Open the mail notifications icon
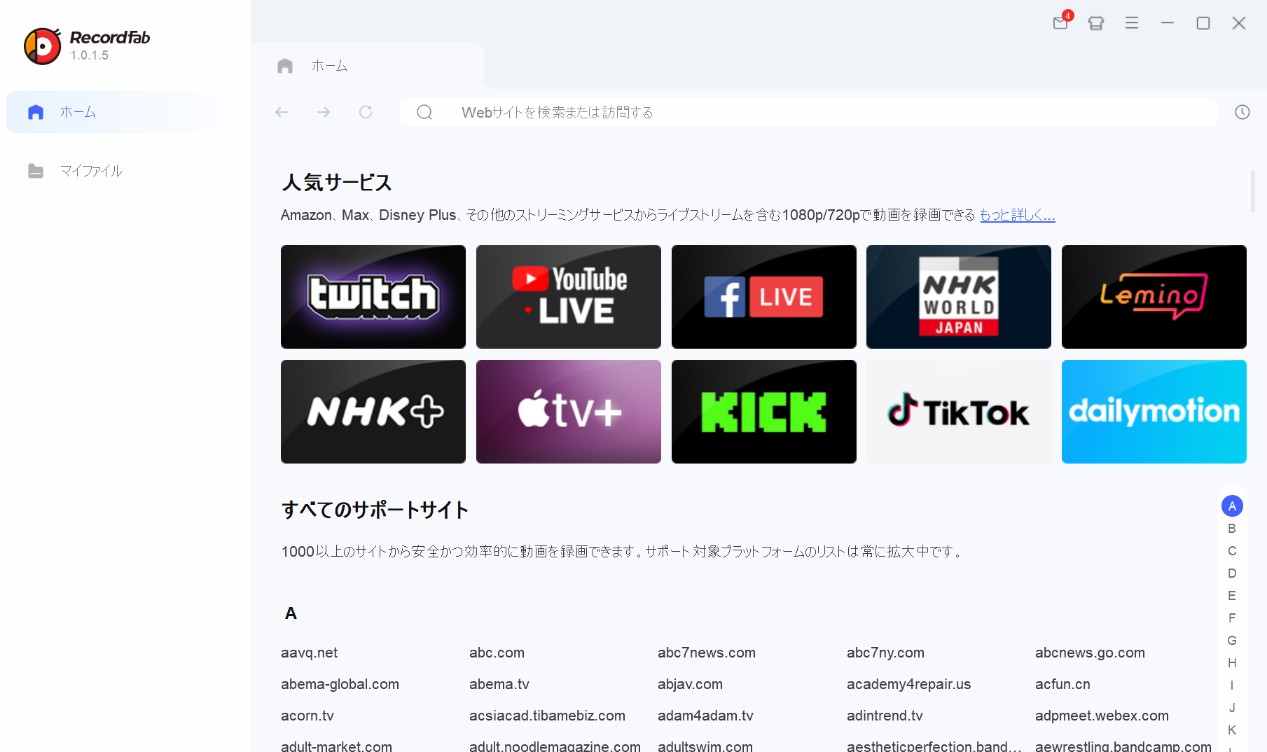 1060,23
